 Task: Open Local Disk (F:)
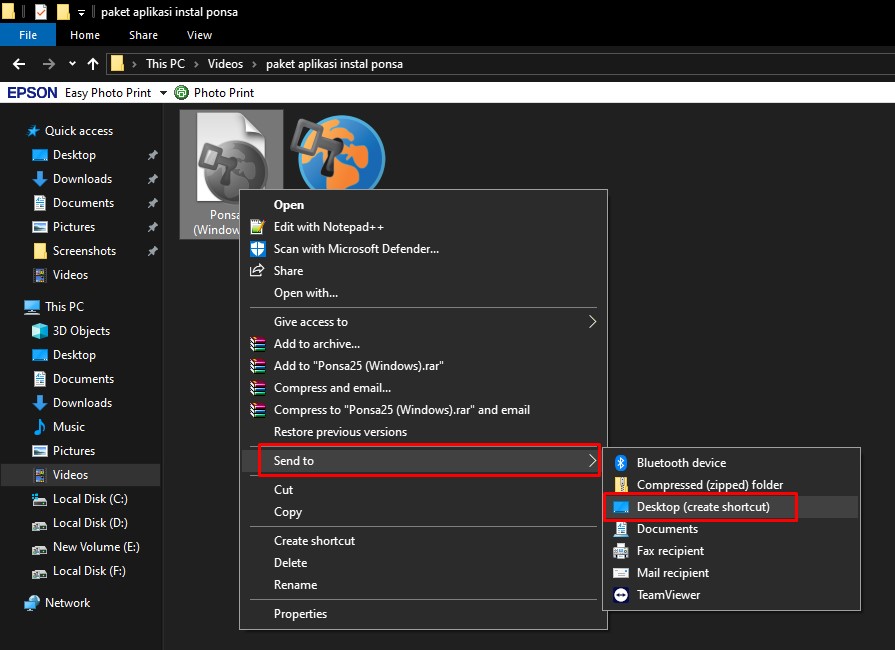[89, 570]
